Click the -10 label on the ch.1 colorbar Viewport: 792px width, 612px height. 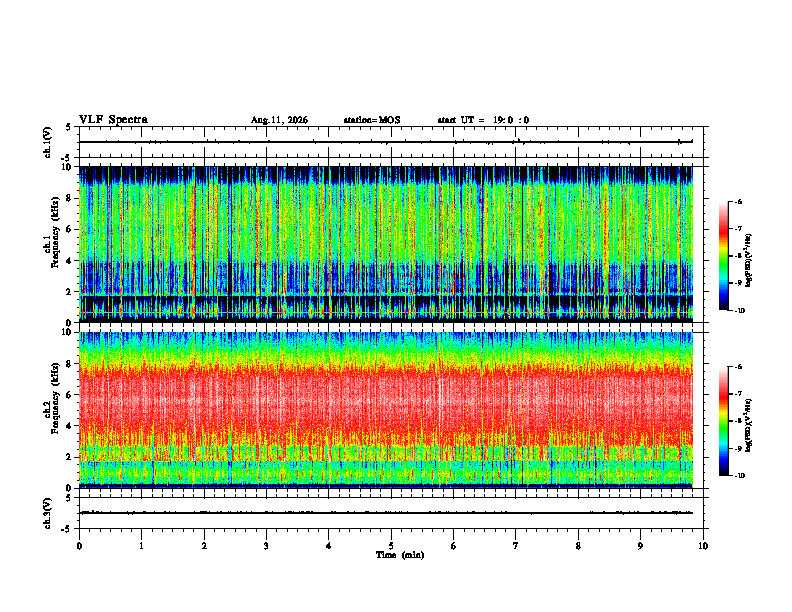[x=740, y=311]
